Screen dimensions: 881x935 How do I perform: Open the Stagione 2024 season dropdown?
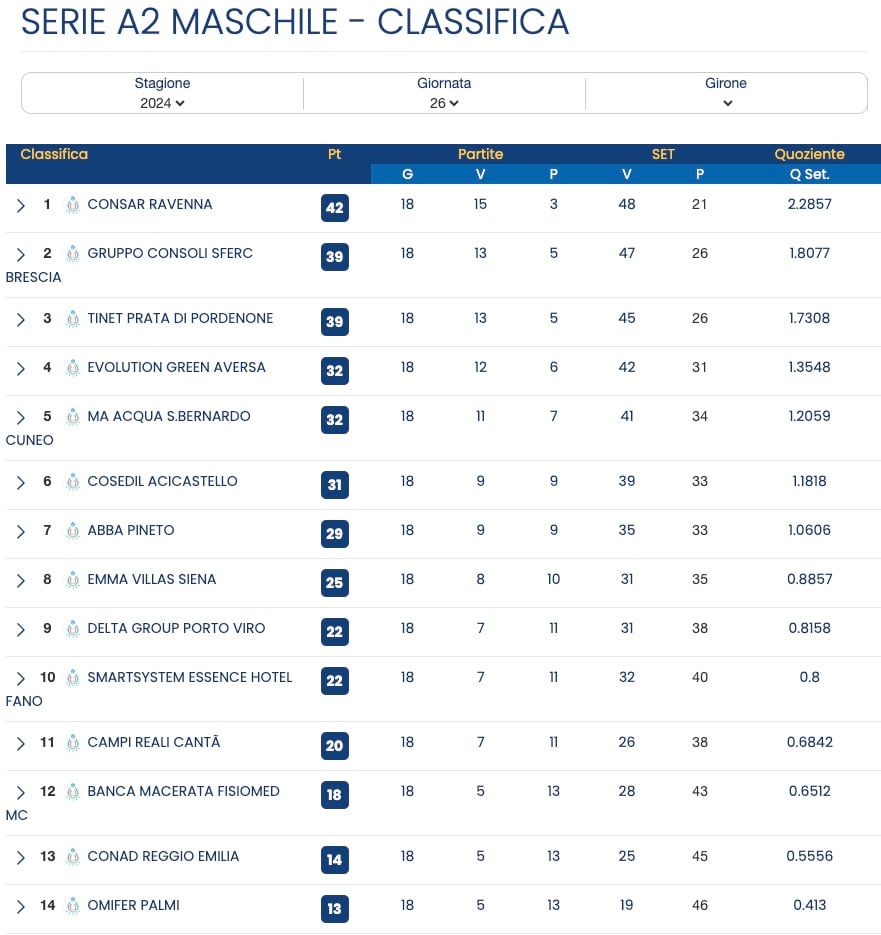pyautogui.click(x=162, y=103)
